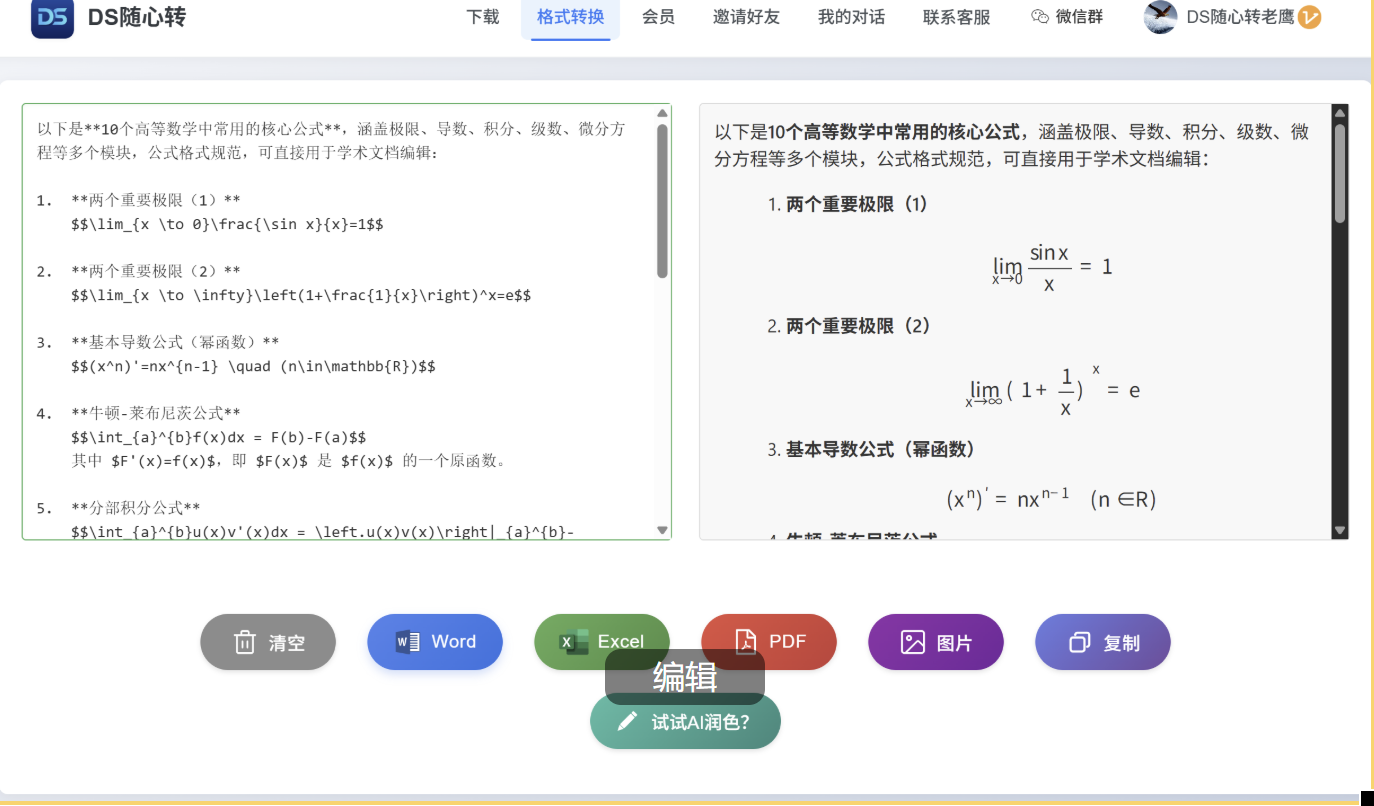
Task: Click the source editor scrollbar thumb
Action: [662, 200]
